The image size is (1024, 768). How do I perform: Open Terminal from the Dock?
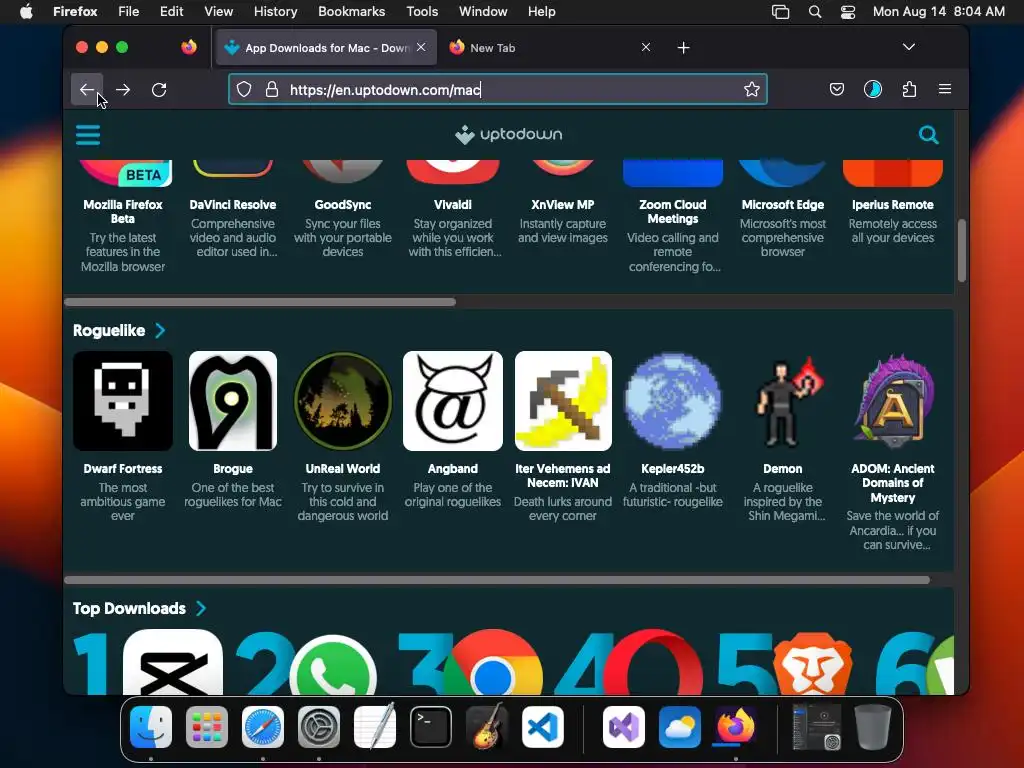pos(430,727)
